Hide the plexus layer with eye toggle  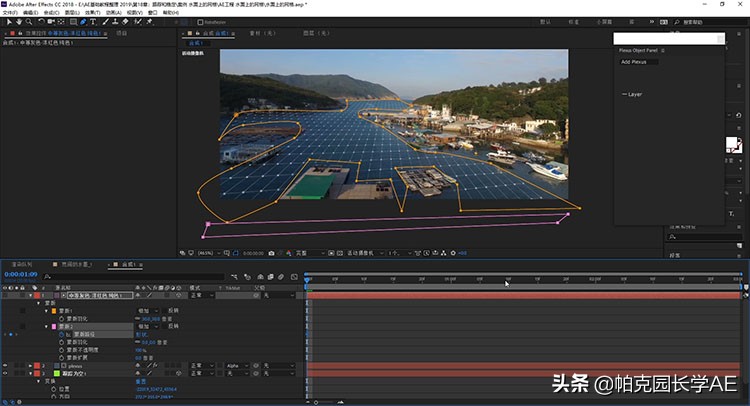[x=5, y=367]
